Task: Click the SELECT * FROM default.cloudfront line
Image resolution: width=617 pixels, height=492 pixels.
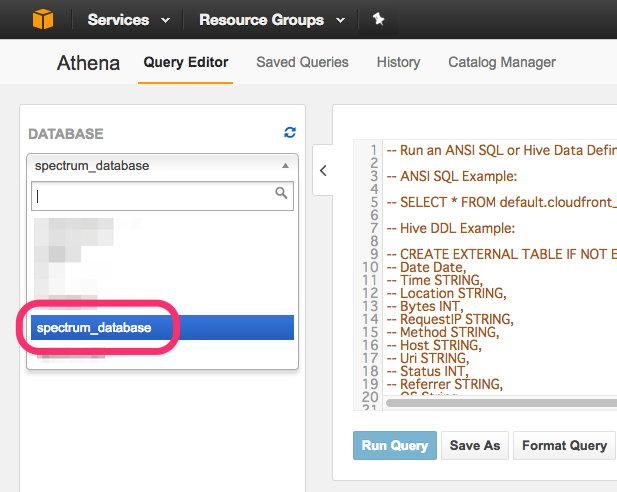Action: tap(502, 202)
